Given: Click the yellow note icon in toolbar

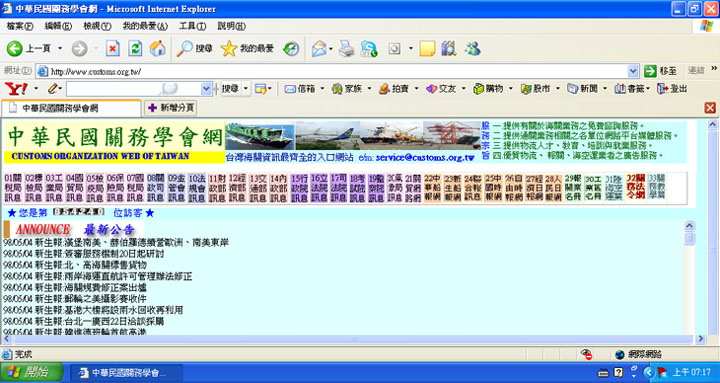Looking at the screenshot, I should click(427, 48).
